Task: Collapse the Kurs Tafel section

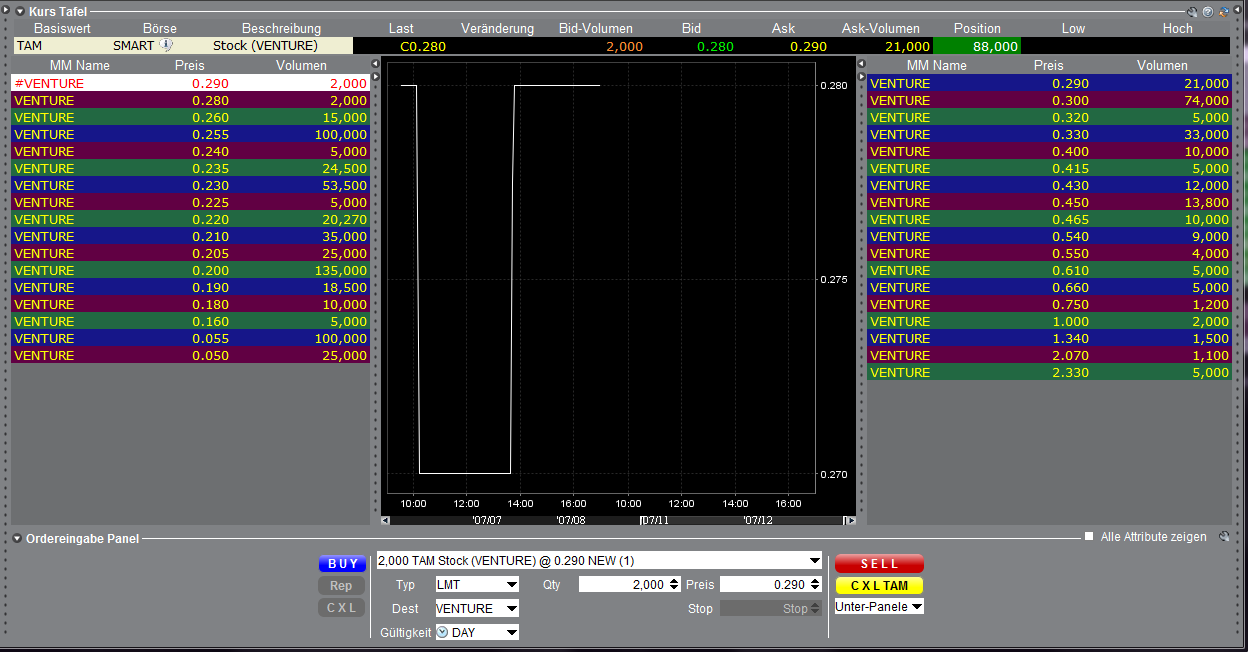Action: [x=19, y=11]
